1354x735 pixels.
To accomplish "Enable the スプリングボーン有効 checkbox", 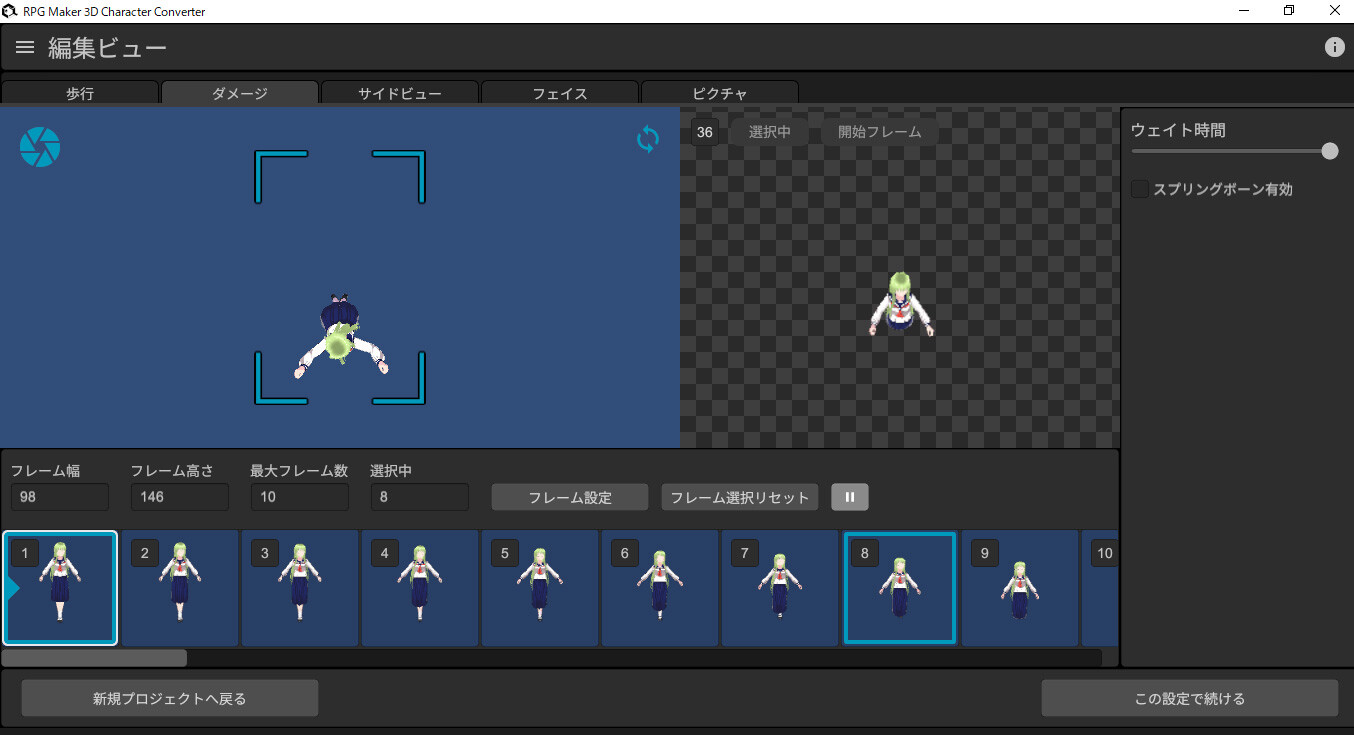I will click(1139, 188).
